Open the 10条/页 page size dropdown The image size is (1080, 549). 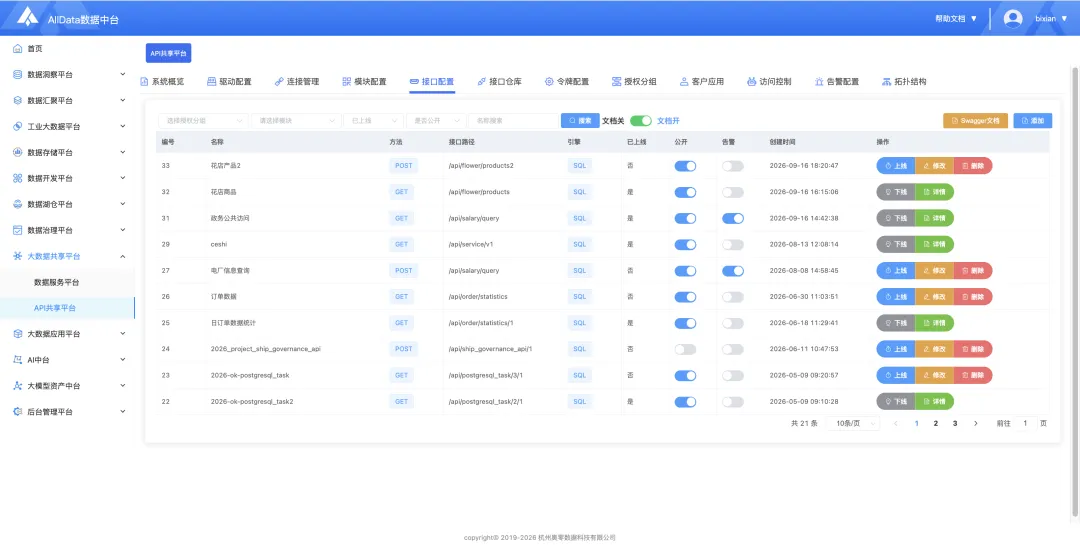(x=853, y=424)
